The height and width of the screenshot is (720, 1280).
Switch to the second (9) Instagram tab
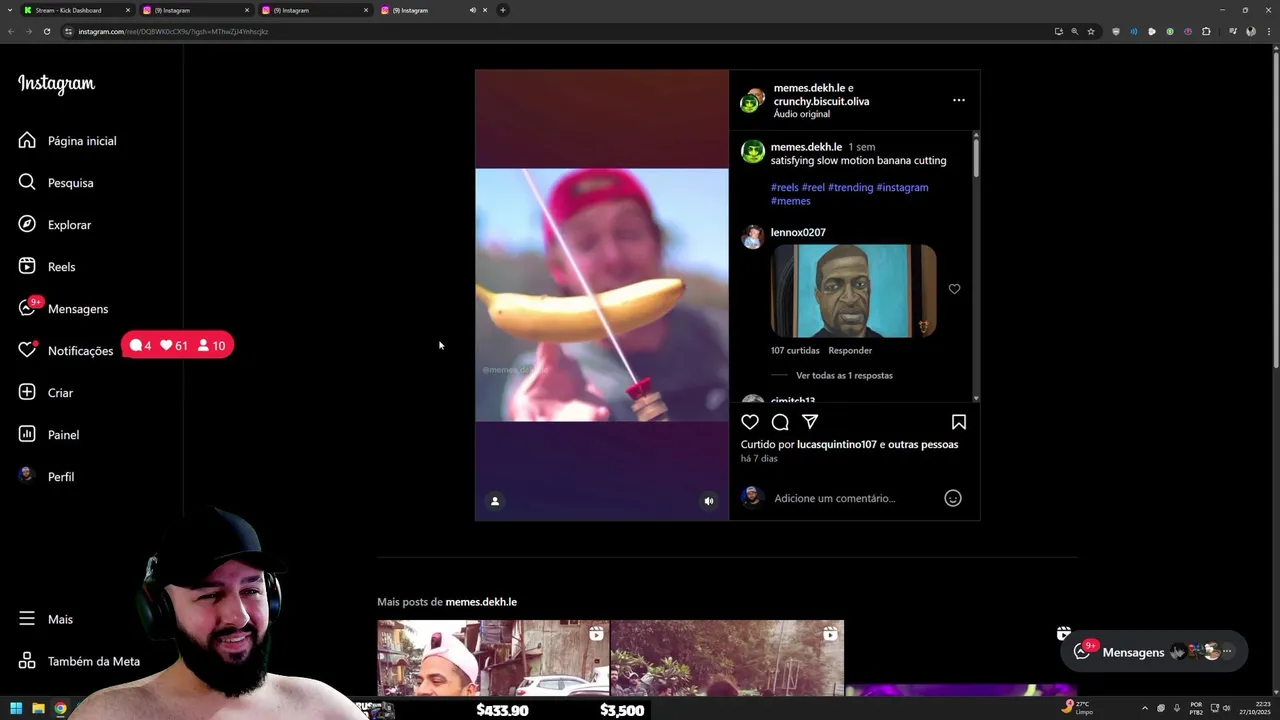(315, 10)
